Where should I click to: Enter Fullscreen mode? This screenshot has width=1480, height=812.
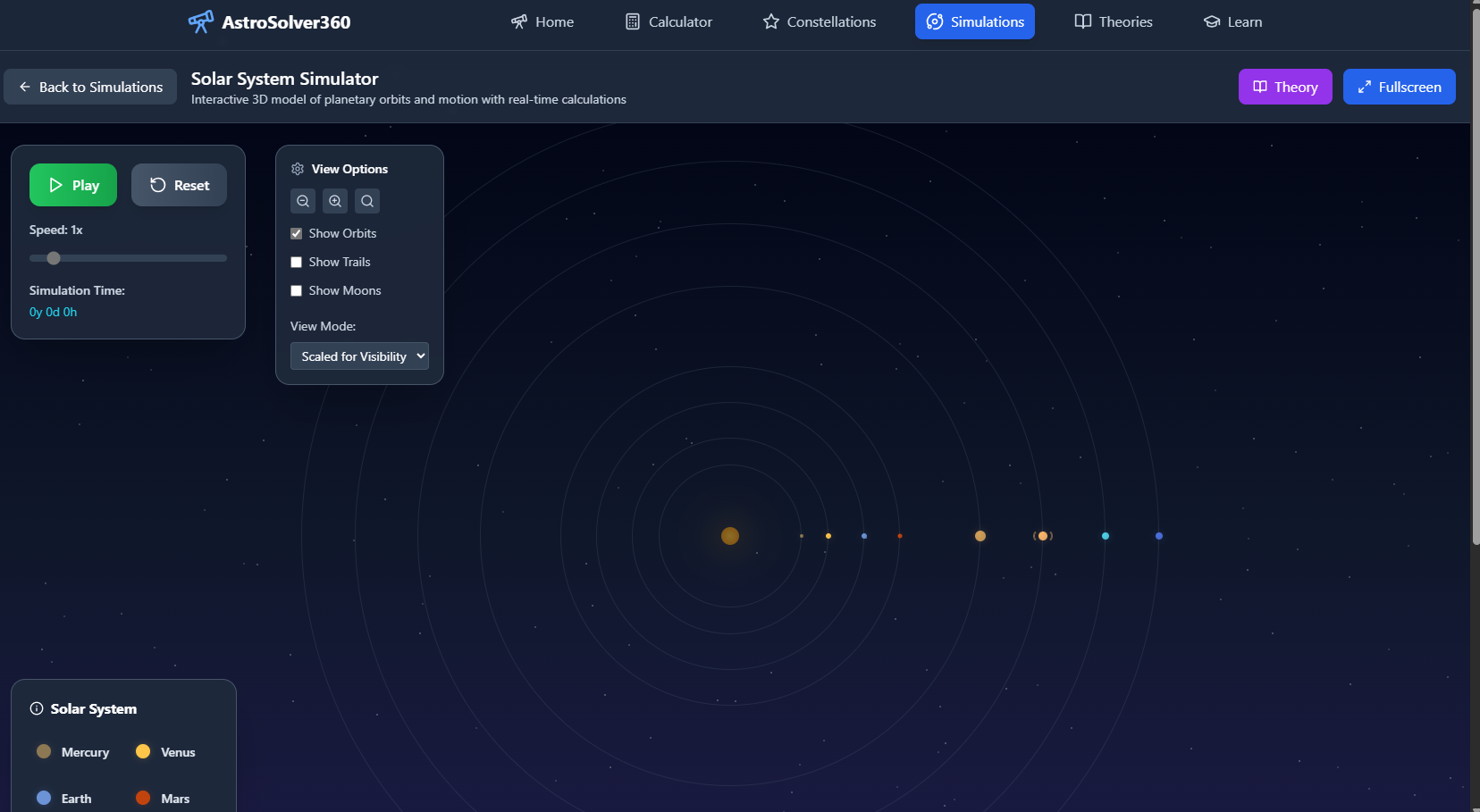(1400, 87)
